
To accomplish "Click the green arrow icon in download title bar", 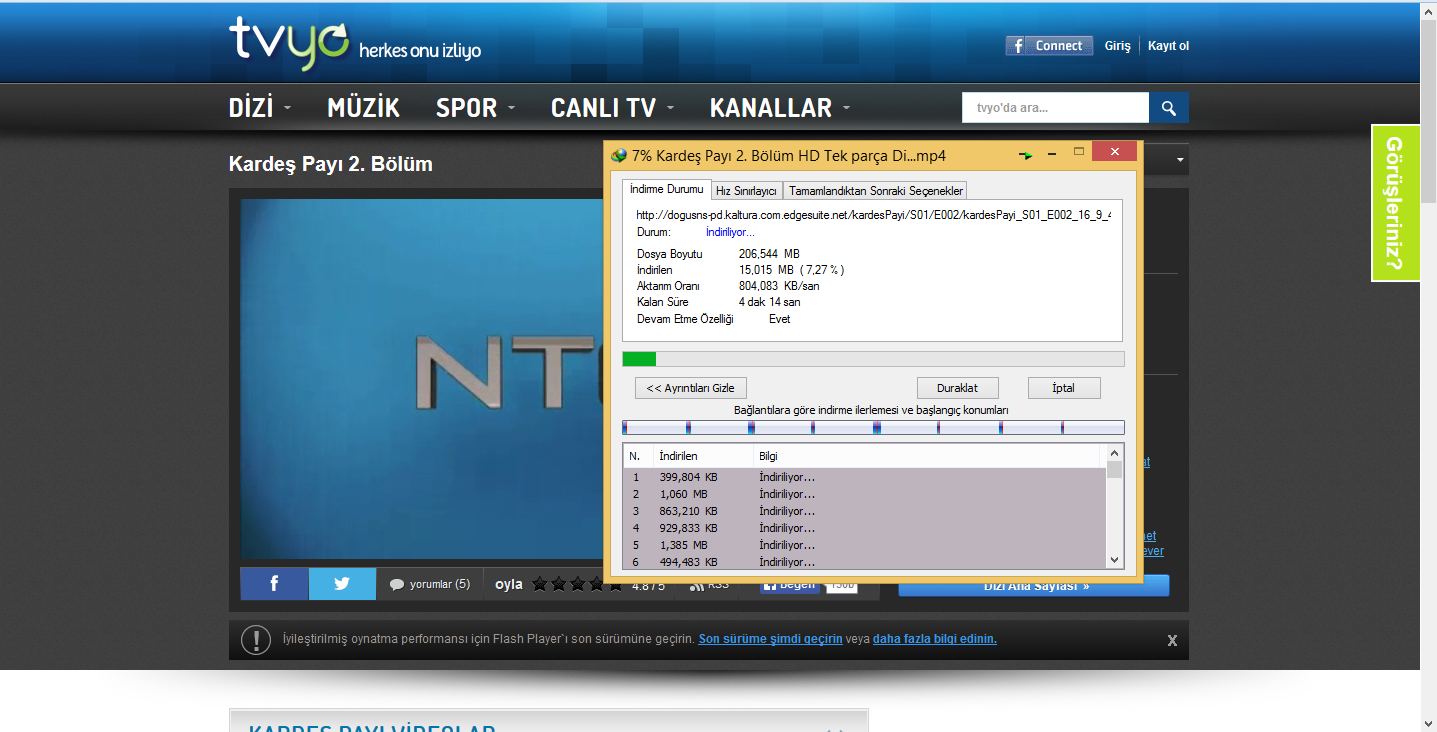I will tap(1025, 155).
